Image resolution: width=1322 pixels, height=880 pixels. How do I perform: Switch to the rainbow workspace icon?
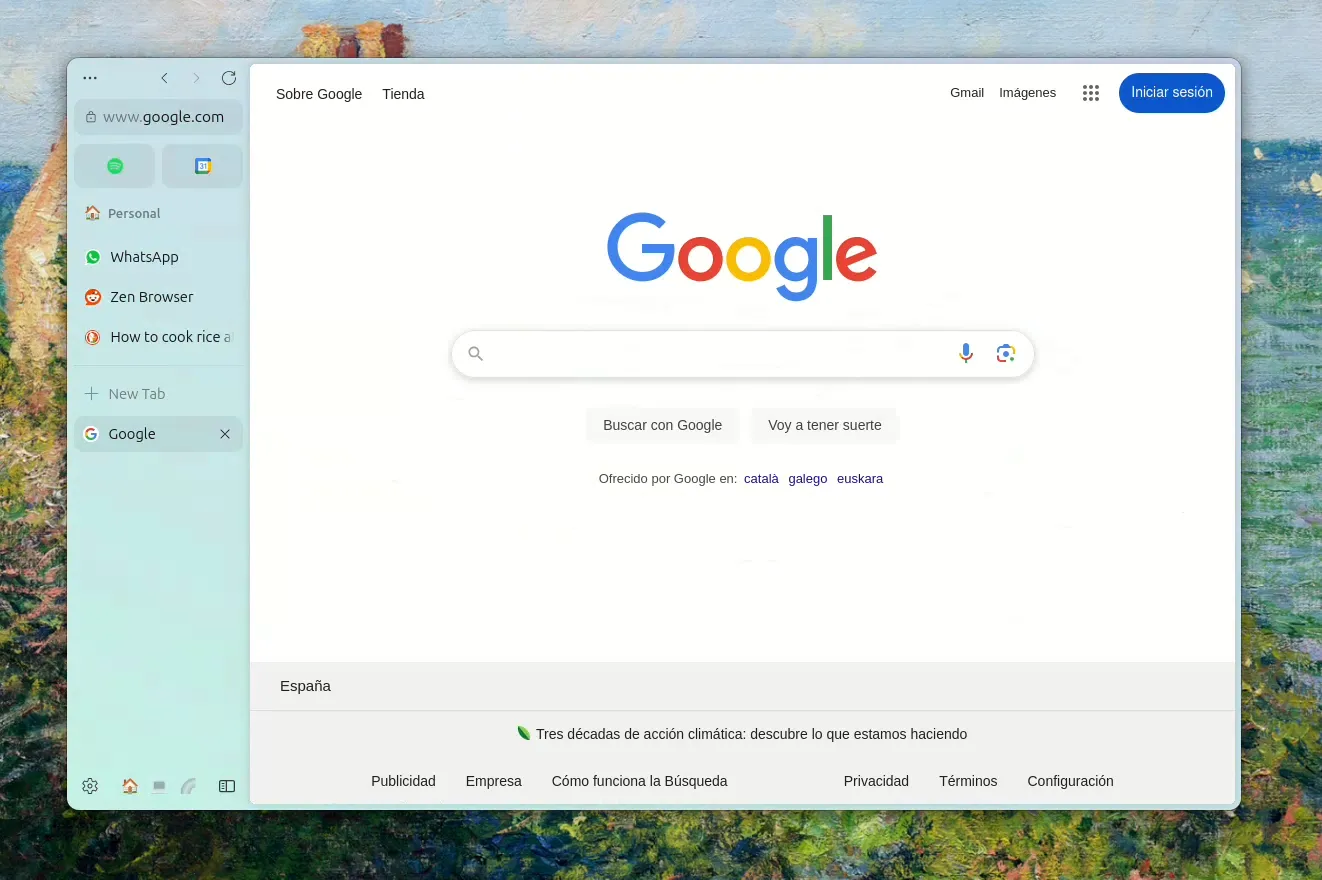[188, 787]
